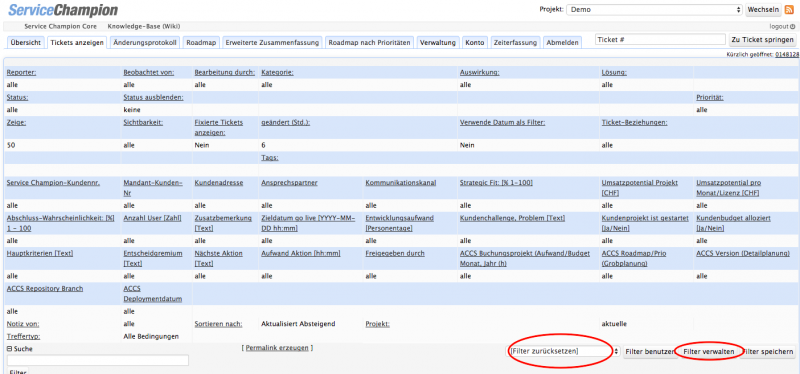This screenshot has height=374, width=800.
Task: Click the Abmelden tab
Action: coord(562,43)
